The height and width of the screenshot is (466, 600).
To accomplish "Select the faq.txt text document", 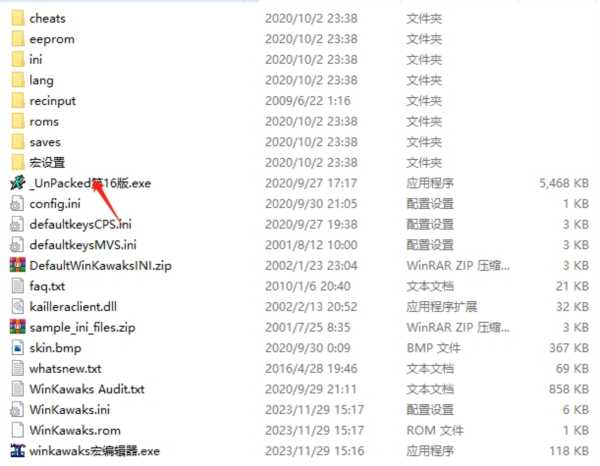I will 47,286.
